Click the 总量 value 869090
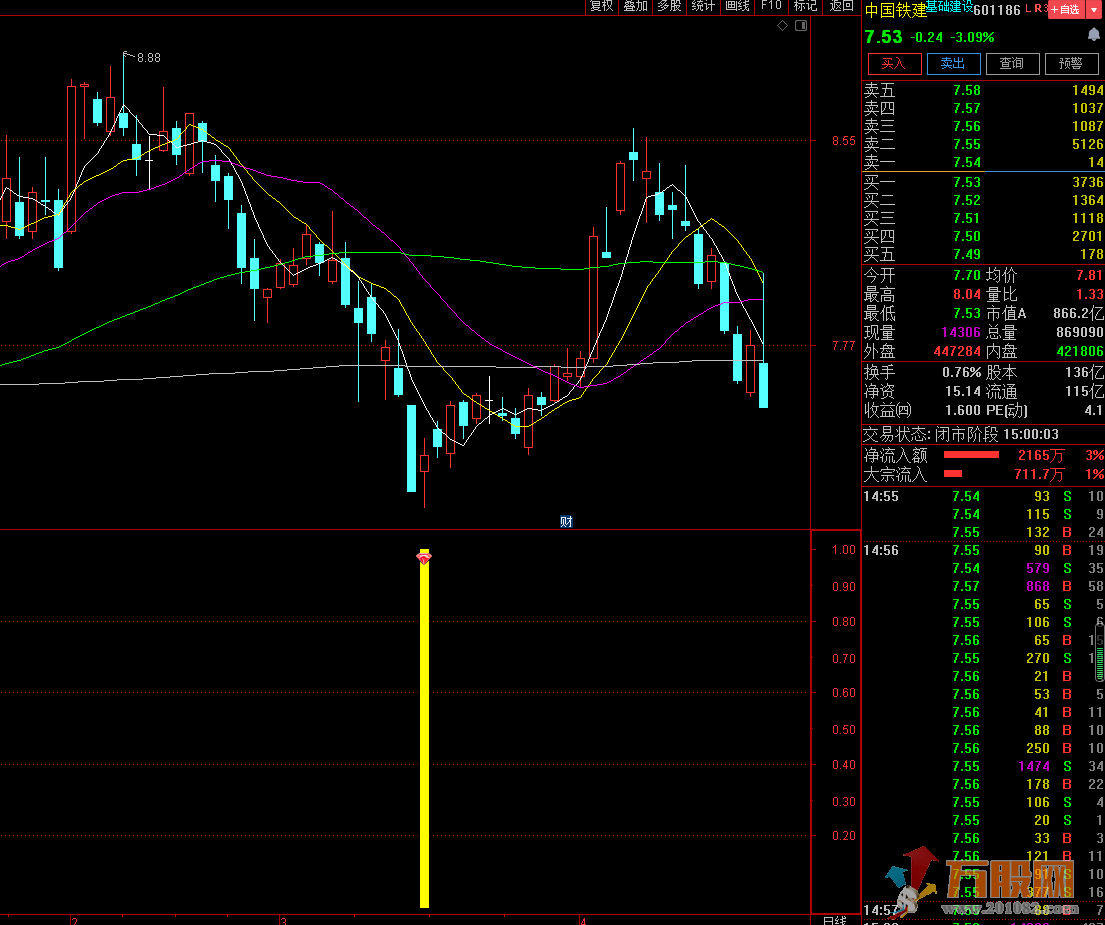This screenshot has width=1105, height=925. pyautogui.click(x=1080, y=333)
